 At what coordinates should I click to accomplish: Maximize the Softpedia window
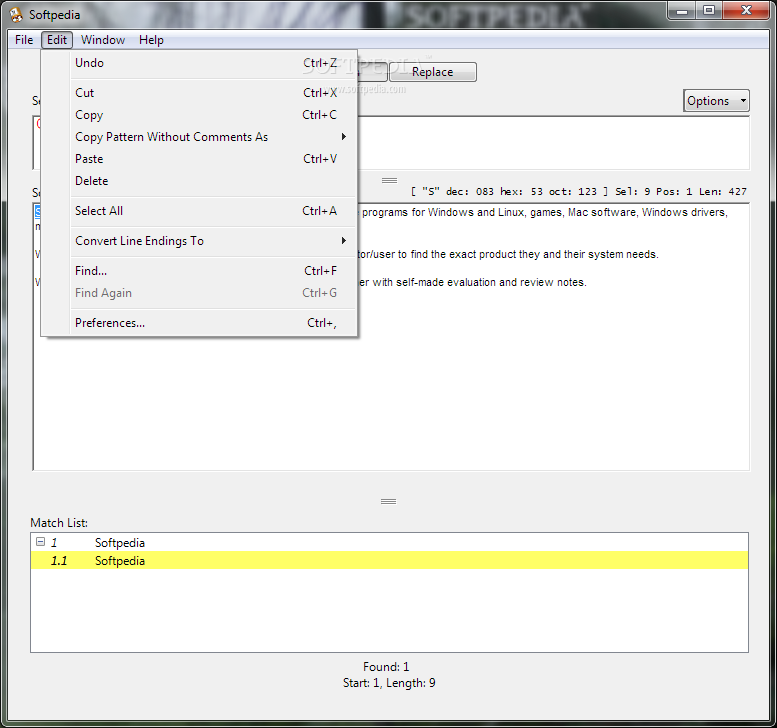pyautogui.click(x=709, y=10)
